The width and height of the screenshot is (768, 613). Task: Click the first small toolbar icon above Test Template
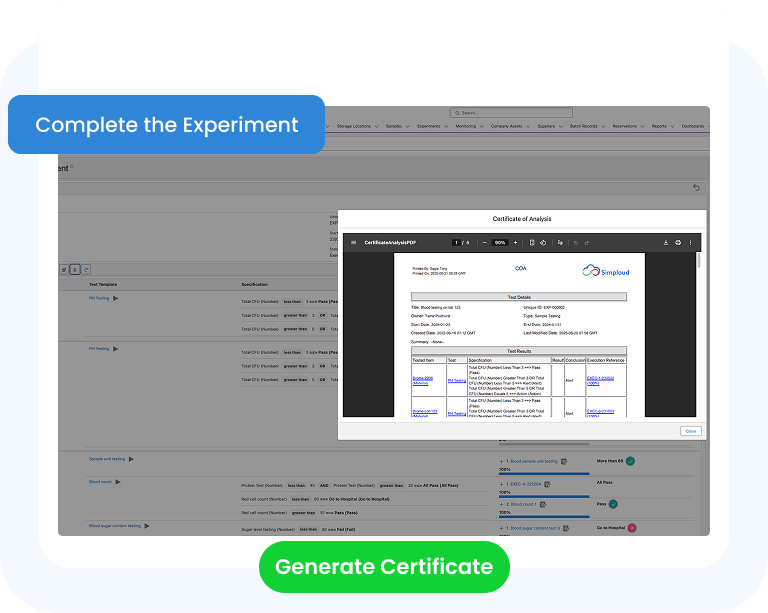click(x=64, y=270)
